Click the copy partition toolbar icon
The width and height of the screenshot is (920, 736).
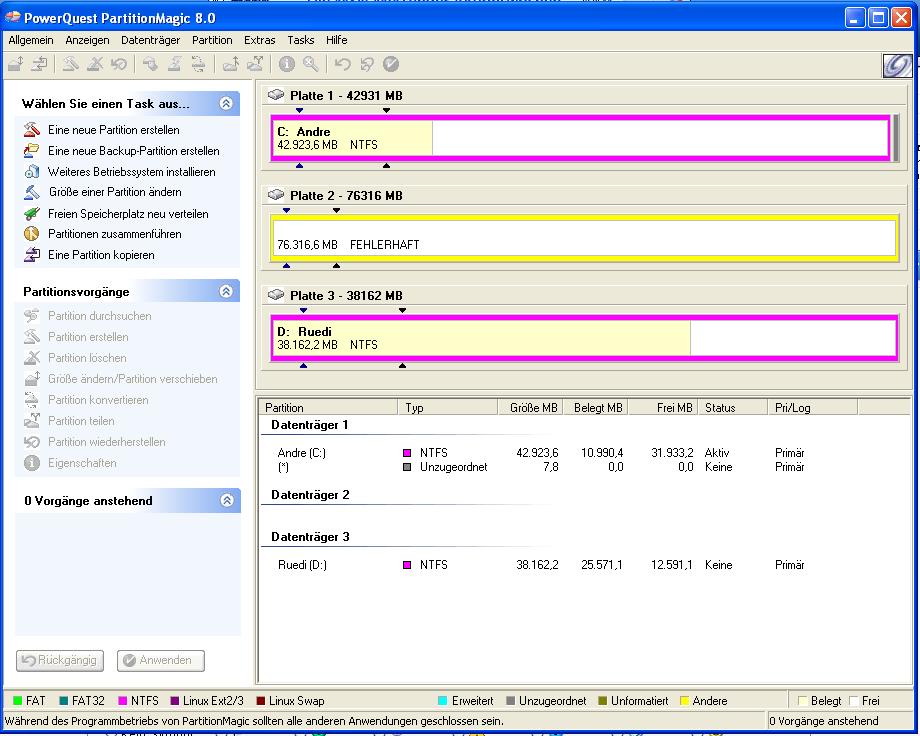40,63
